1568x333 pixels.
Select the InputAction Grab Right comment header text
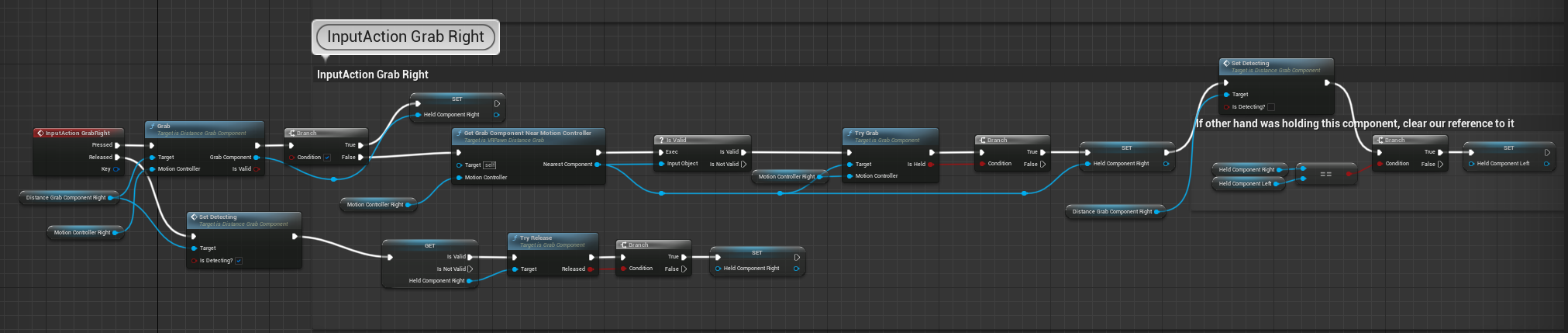click(x=373, y=75)
